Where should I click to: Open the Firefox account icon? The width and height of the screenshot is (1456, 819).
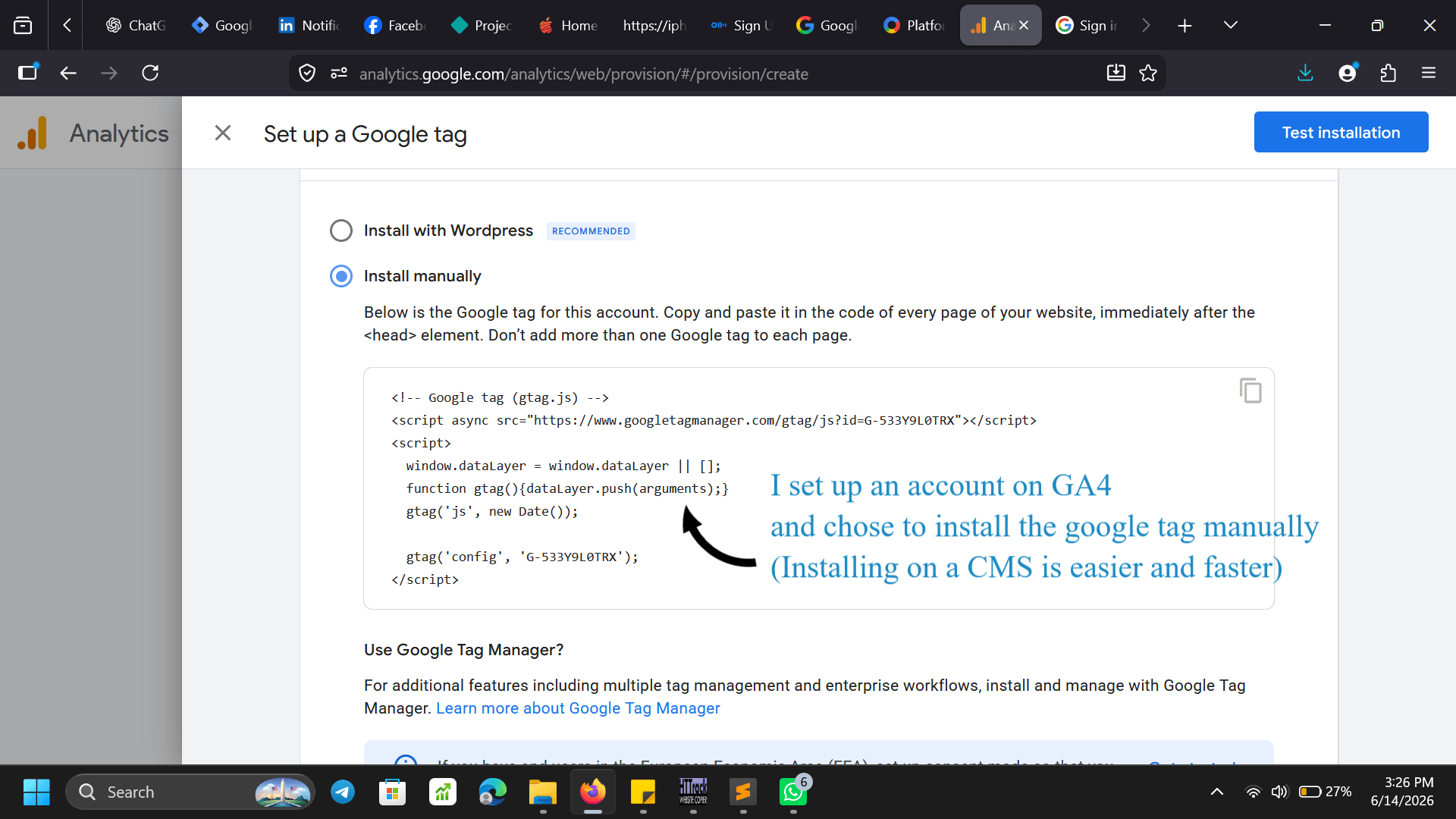pyautogui.click(x=1348, y=73)
